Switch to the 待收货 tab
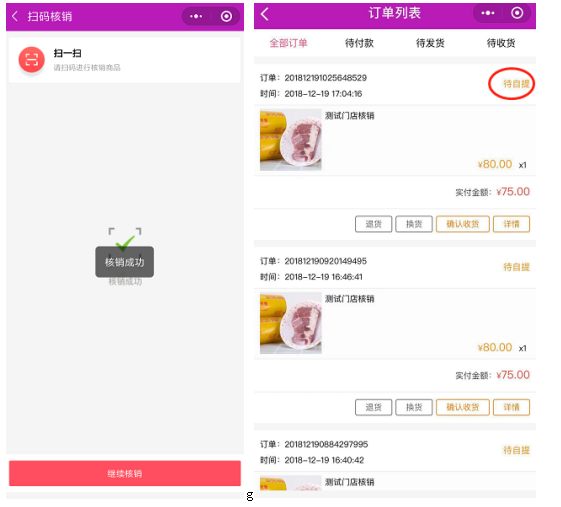Screen dimensions: 561x507 point(501,43)
